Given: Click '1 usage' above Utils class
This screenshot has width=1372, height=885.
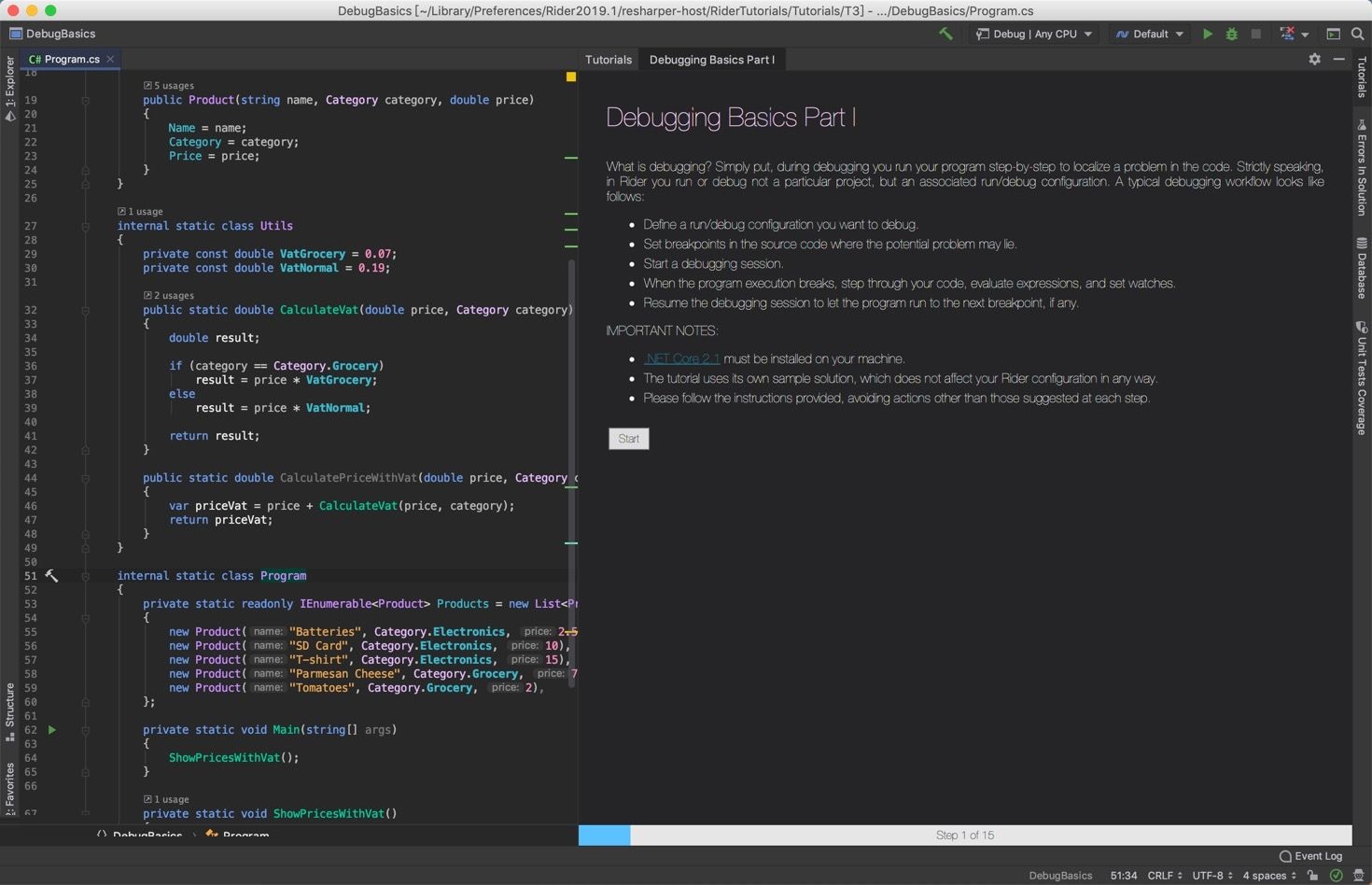Looking at the screenshot, I should [140, 212].
